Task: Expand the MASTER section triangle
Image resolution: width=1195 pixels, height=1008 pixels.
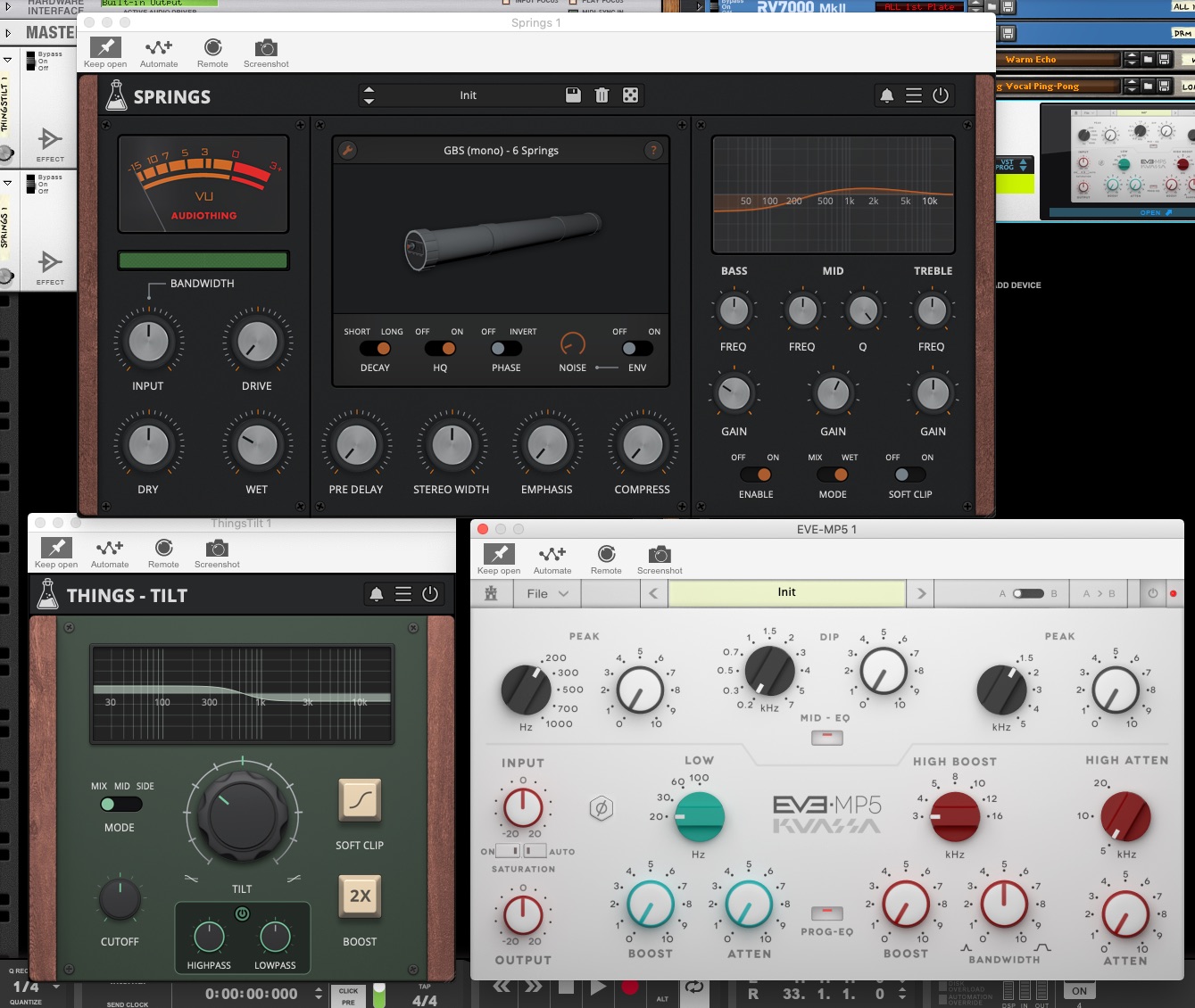Action: (x=8, y=33)
